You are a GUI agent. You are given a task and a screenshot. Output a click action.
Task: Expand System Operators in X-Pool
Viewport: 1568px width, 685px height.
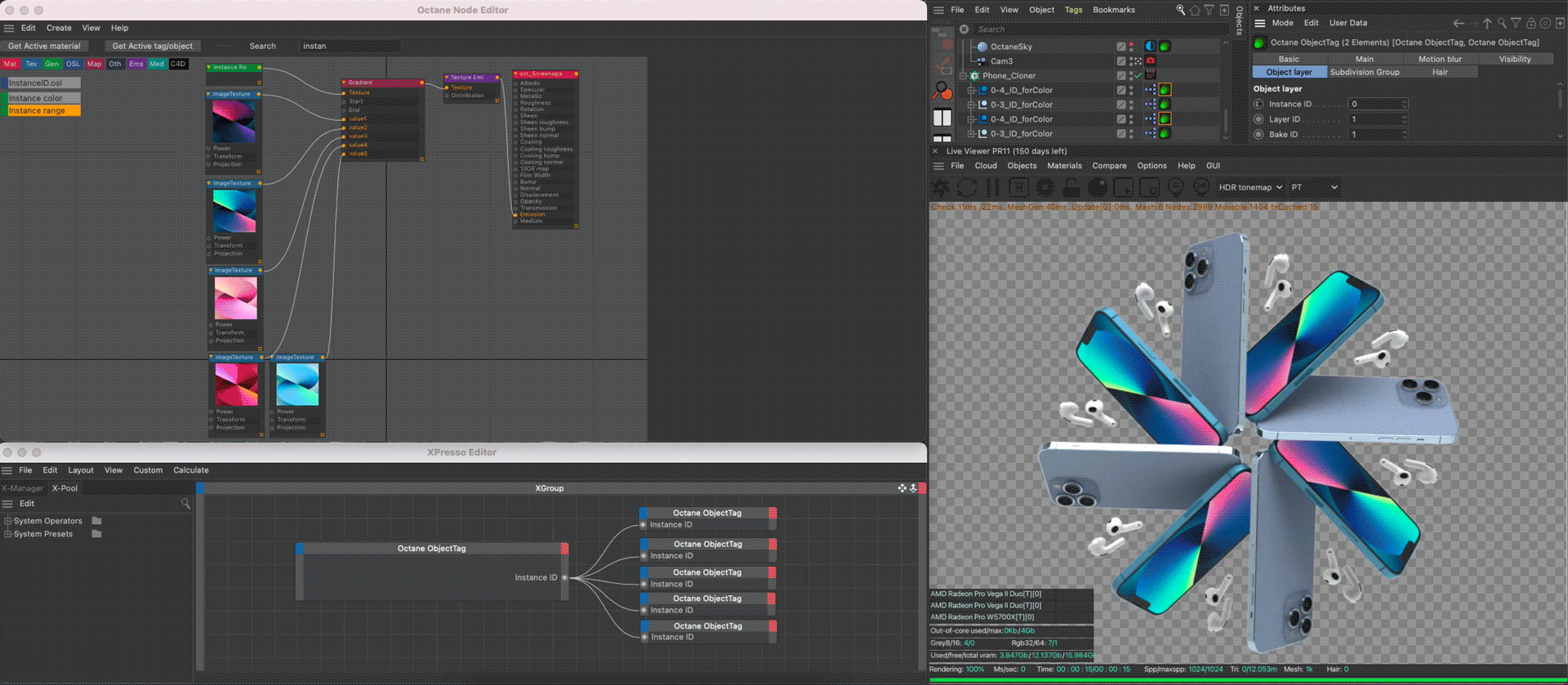click(8, 521)
